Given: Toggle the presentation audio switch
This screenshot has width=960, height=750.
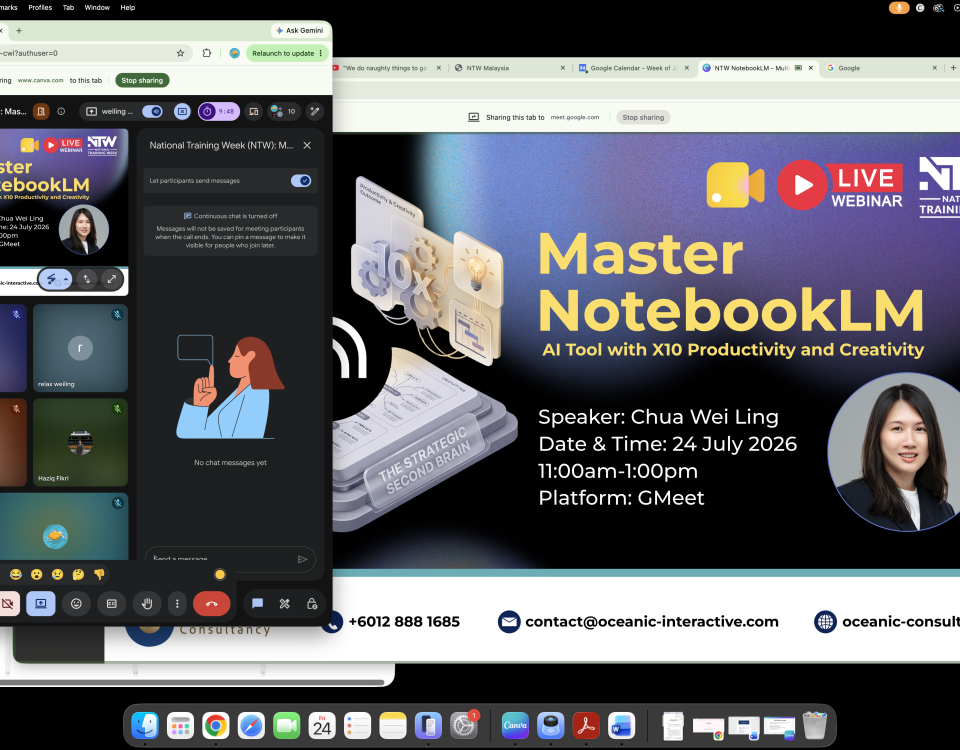Looking at the screenshot, I should pos(152,111).
